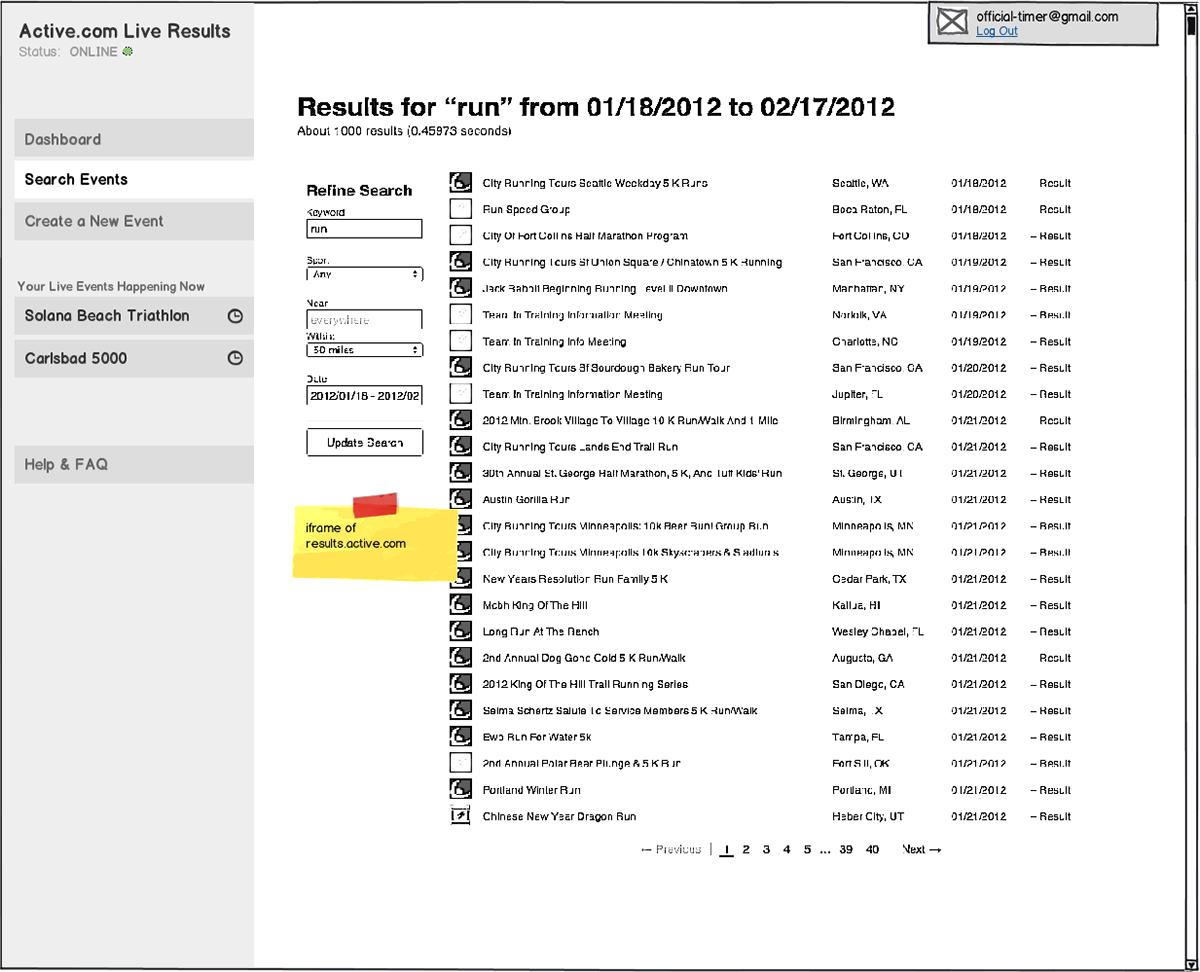Jump to the last results page 40
Image resolution: width=1200 pixels, height=972 pixels.
tap(873, 850)
